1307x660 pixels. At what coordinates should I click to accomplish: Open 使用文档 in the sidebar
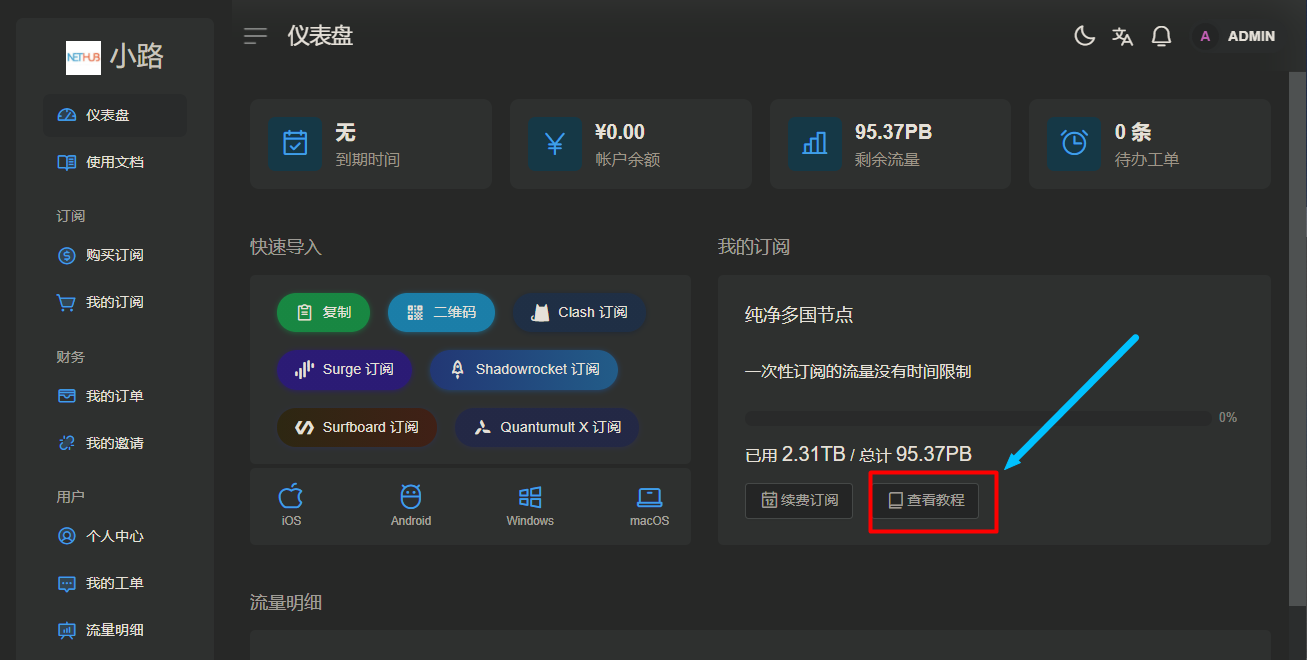[x=114, y=162]
